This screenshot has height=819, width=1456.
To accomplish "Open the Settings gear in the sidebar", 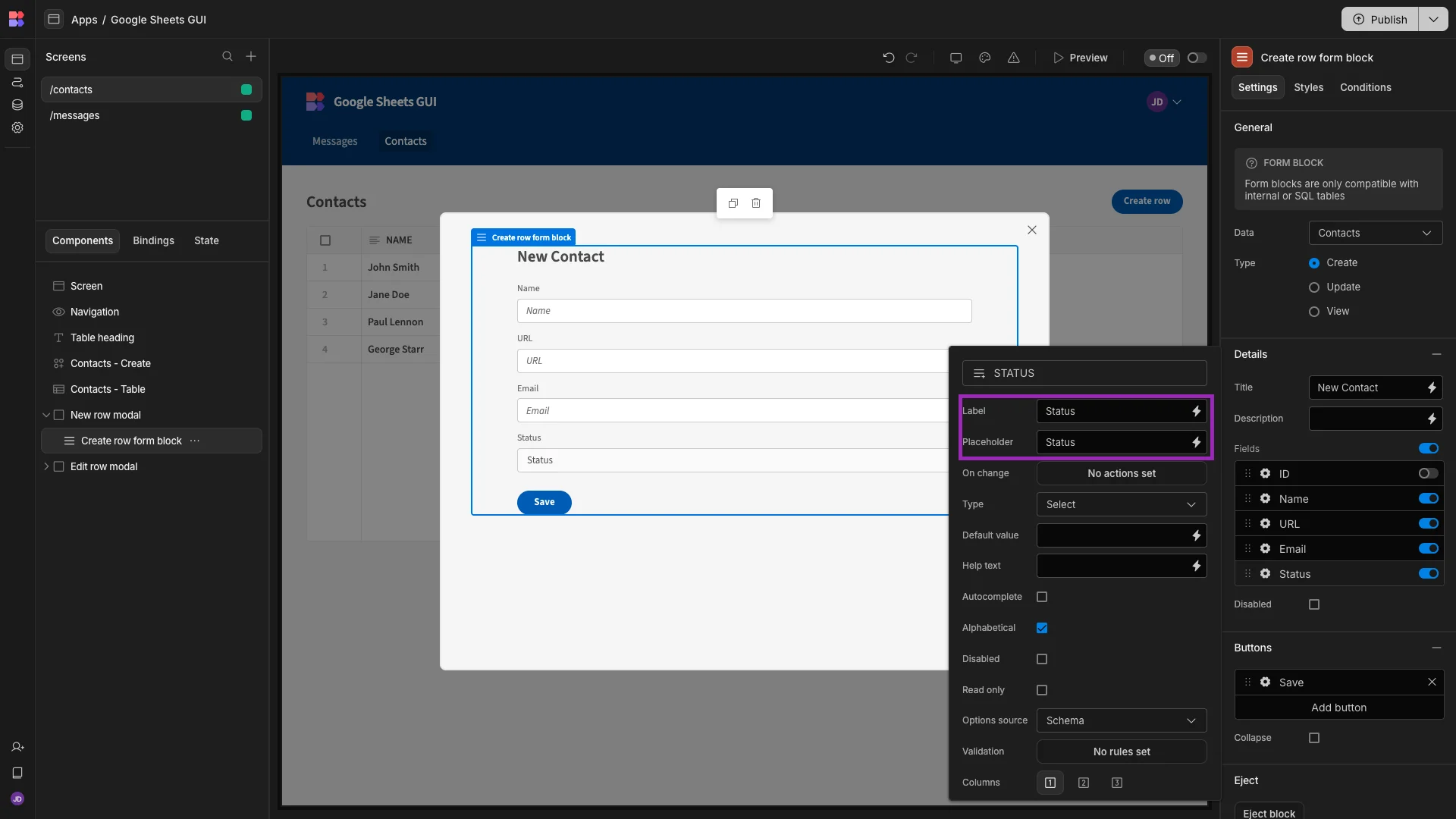I will 17,127.
